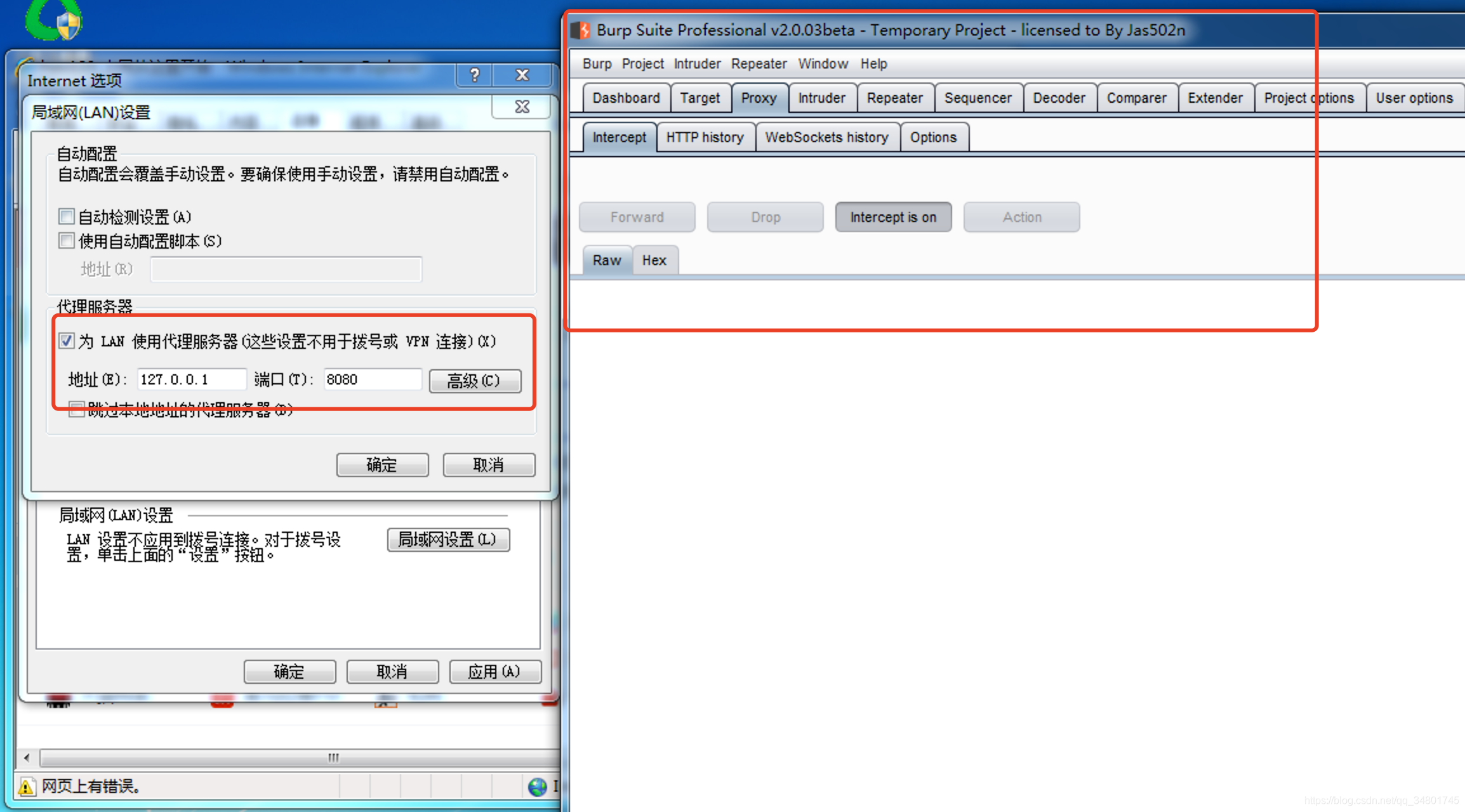The image size is (1465, 812).
Task: Click the warning icon in browser status bar
Action: (x=26, y=787)
